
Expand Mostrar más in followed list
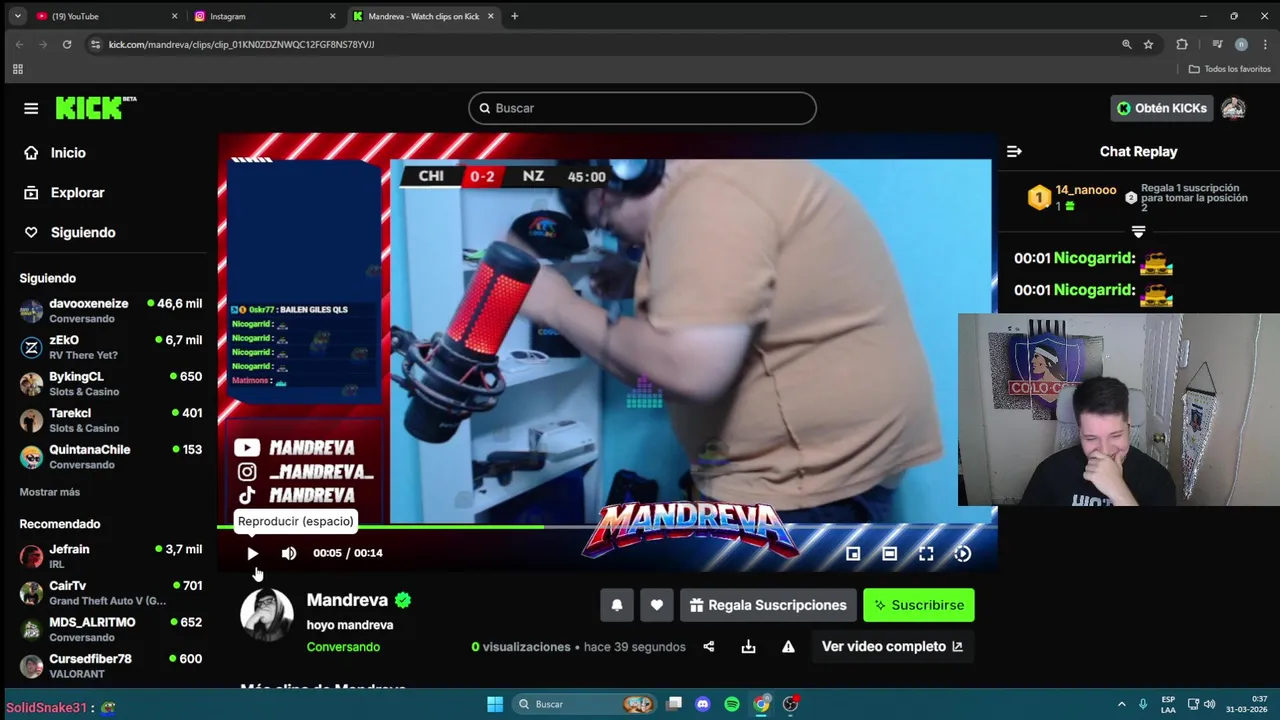tap(50, 492)
